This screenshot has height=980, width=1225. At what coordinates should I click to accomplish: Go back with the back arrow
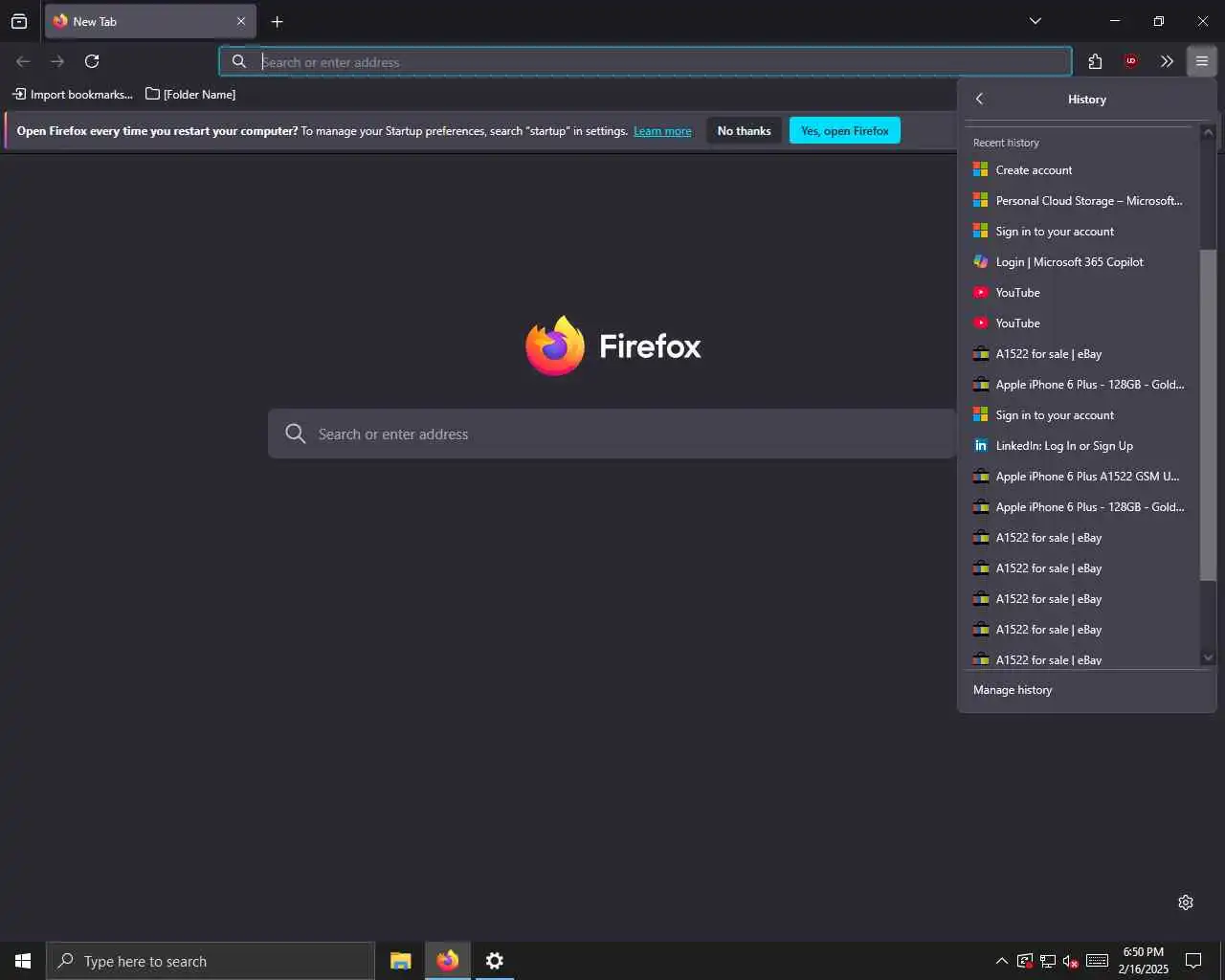[x=23, y=61]
